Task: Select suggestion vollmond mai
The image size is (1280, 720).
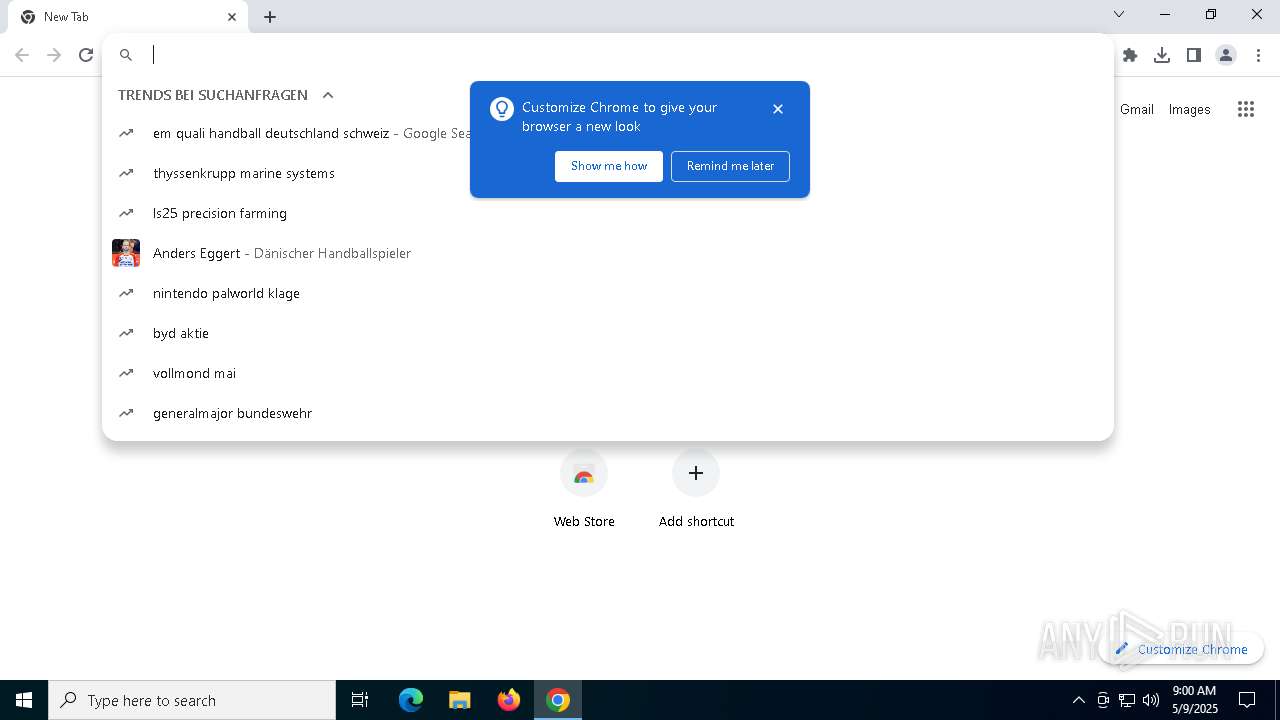Action: point(608,373)
